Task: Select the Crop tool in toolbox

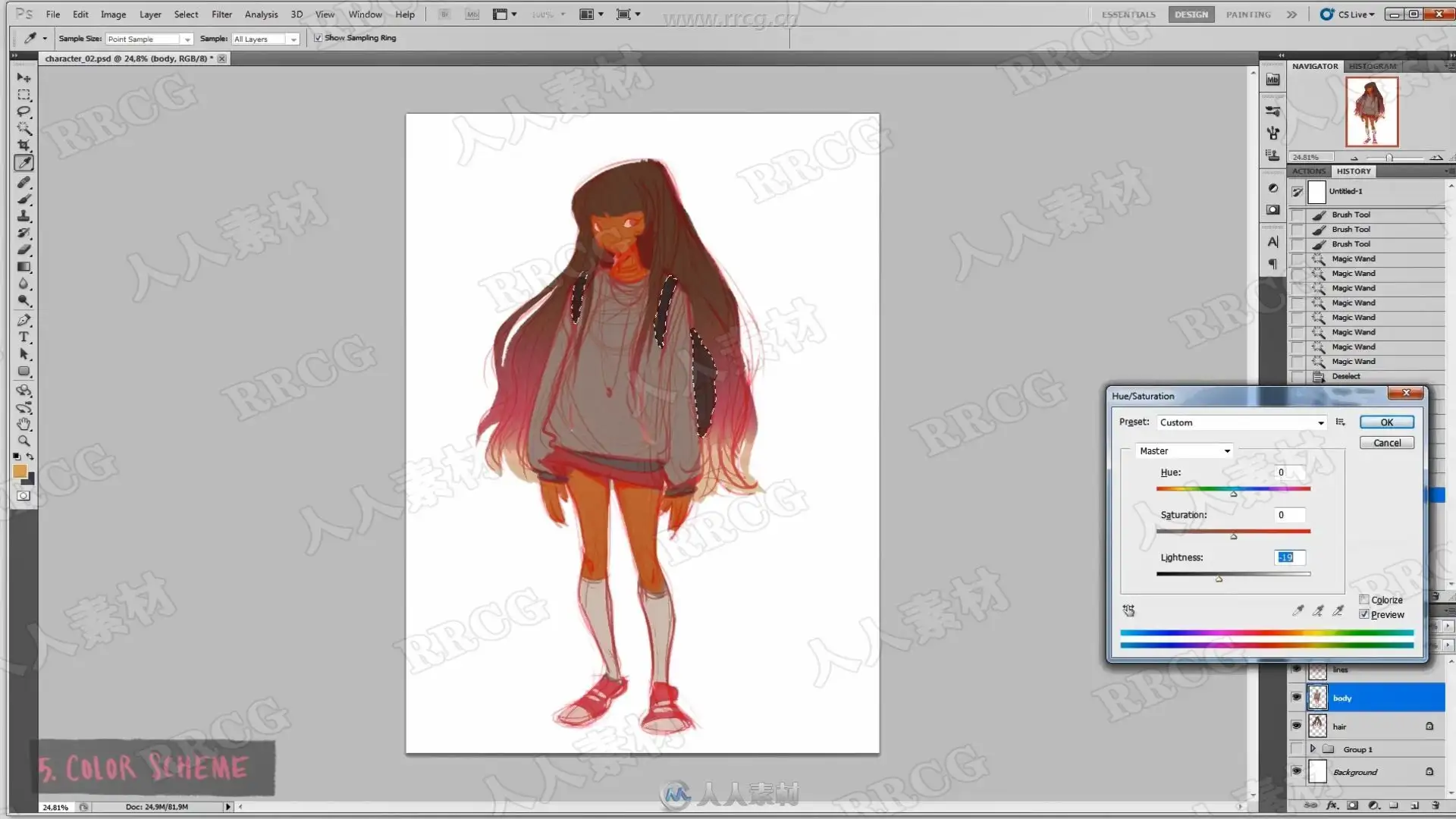Action: tap(24, 146)
